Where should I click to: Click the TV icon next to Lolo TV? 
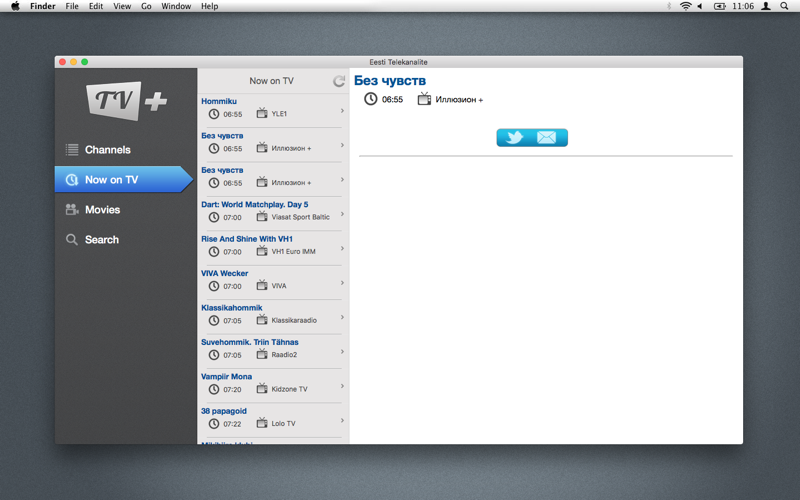[x=262, y=422]
